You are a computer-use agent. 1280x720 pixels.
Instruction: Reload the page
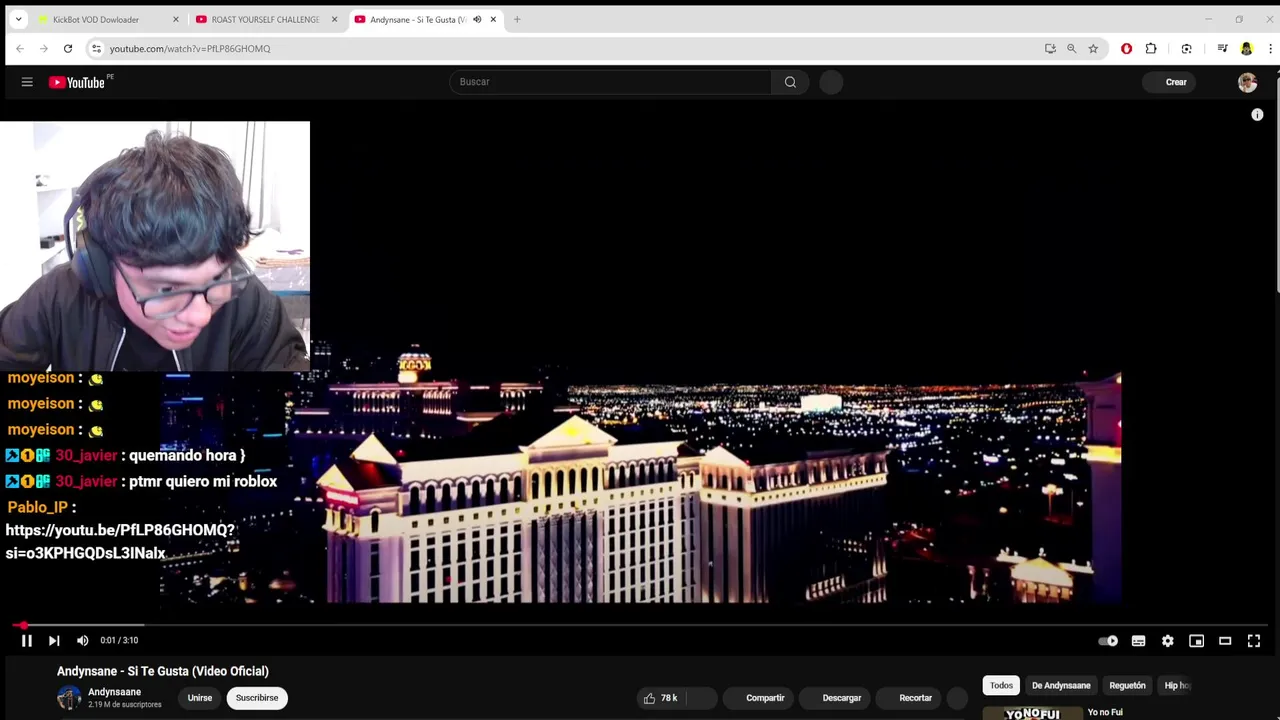pyautogui.click(x=68, y=48)
